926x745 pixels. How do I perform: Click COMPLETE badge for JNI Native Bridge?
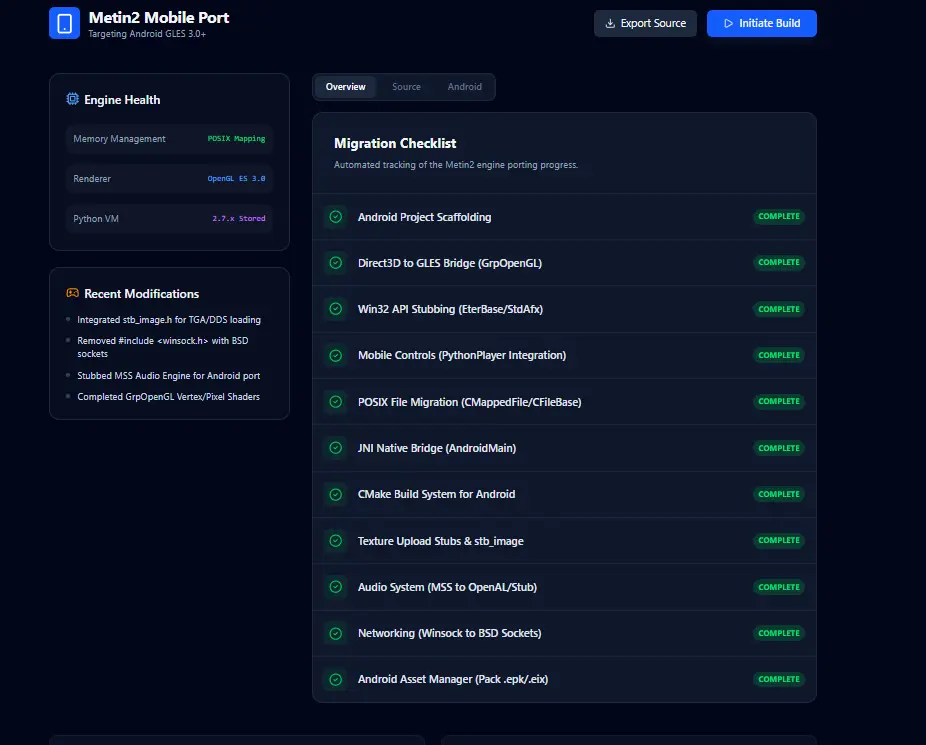click(x=779, y=448)
